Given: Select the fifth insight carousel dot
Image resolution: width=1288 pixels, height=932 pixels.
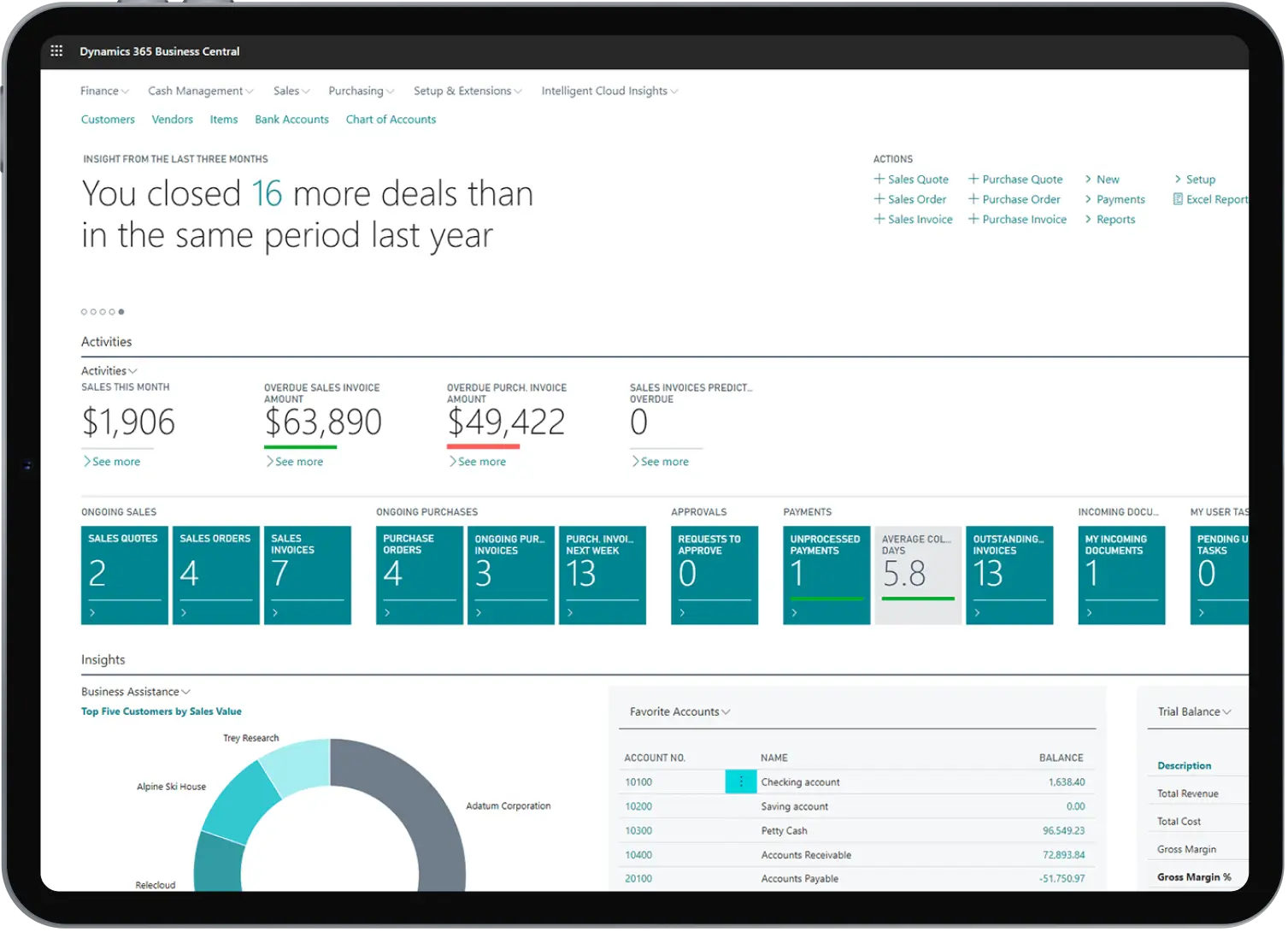Looking at the screenshot, I should [x=121, y=312].
